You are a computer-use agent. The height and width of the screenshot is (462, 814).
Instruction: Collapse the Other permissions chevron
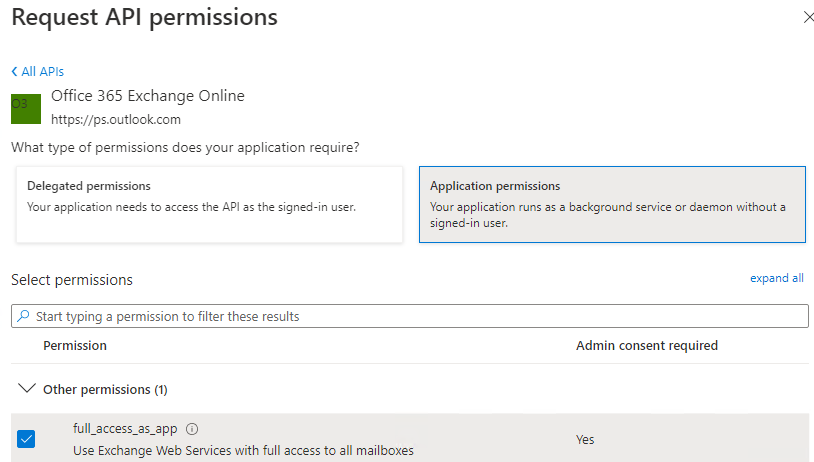coord(25,389)
